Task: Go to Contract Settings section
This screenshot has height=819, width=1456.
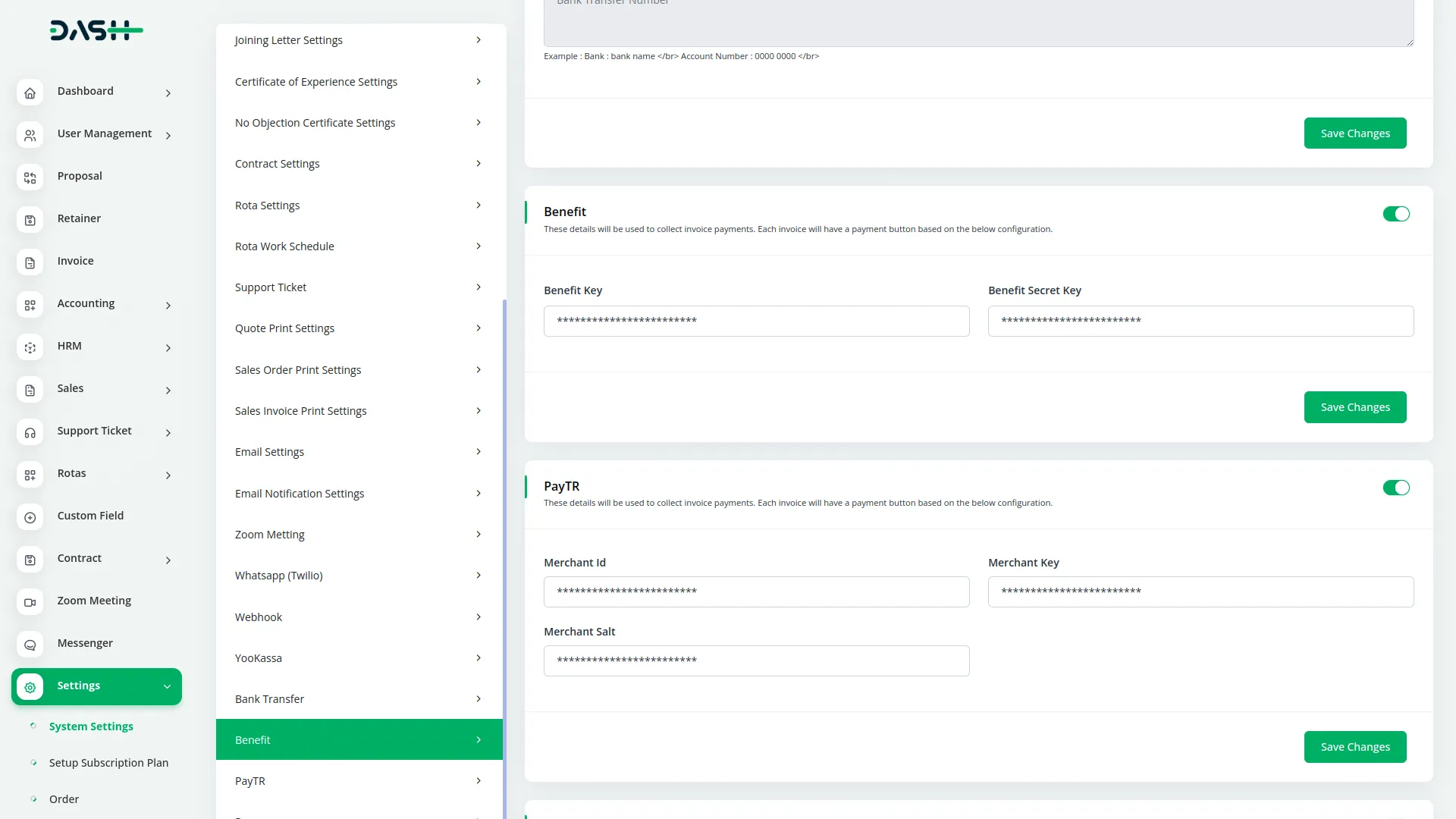Action: [x=359, y=163]
